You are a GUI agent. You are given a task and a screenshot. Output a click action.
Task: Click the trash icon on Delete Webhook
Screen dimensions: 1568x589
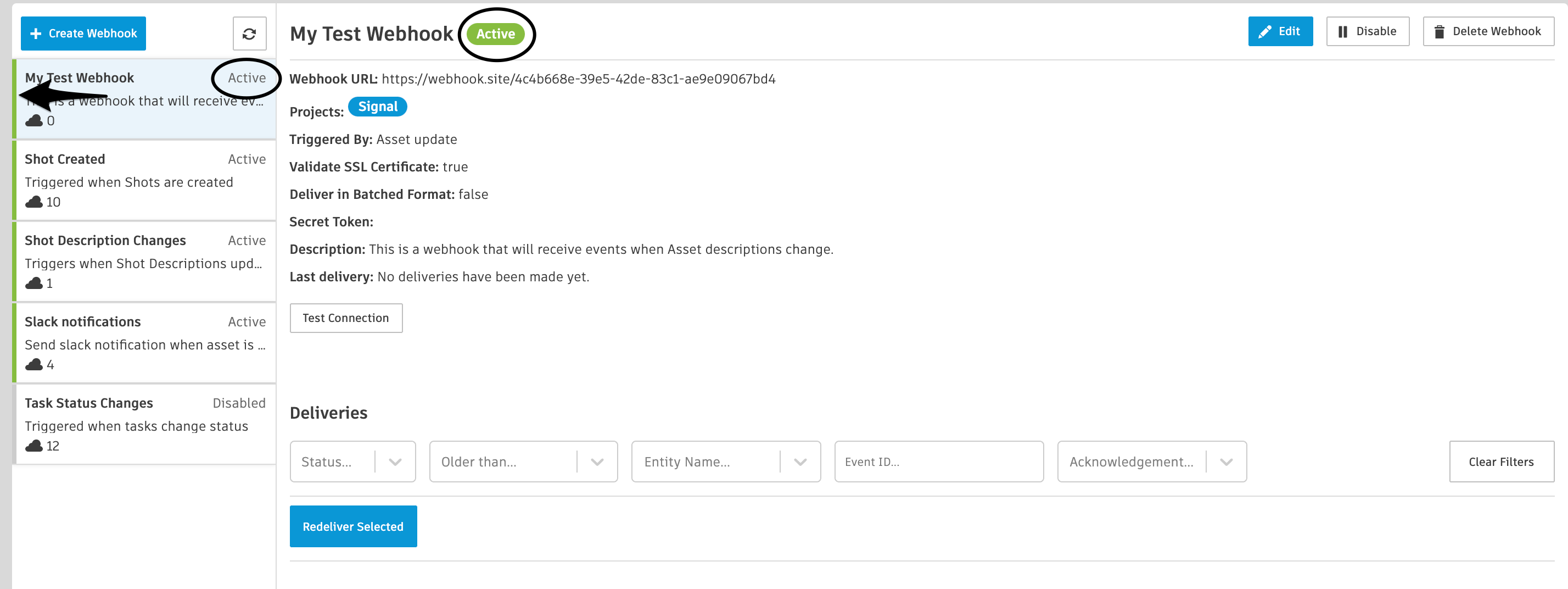tap(1439, 32)
